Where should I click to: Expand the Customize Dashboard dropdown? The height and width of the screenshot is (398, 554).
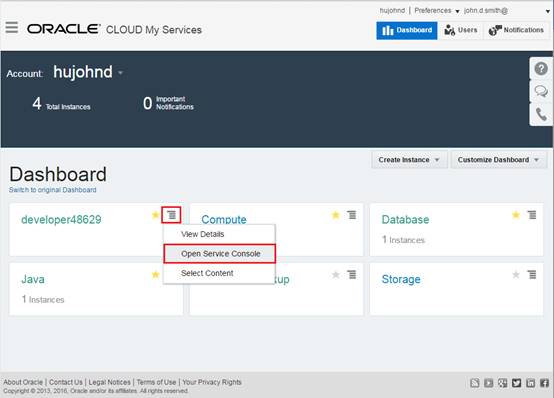[499, 160]
